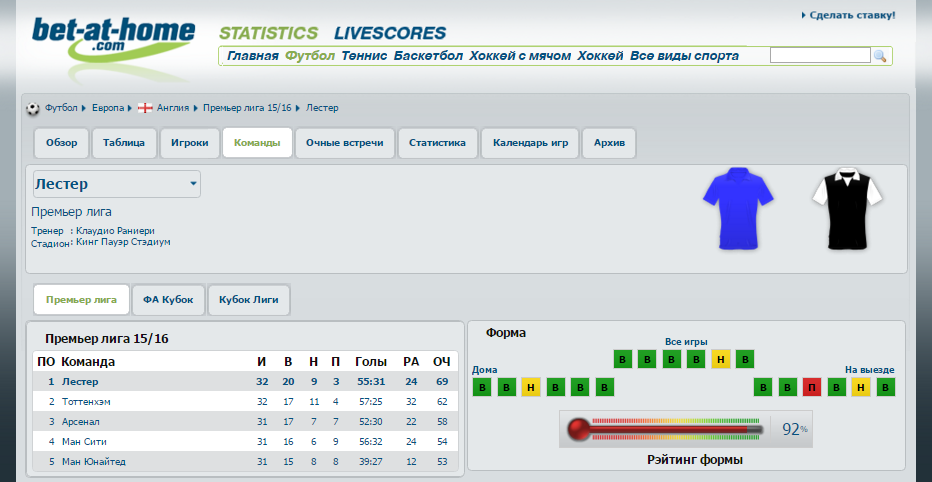This screenshot has width=932, height=482.
Task: Click the Премьер лига 15/16 breadcrumb
Action: 247,108
